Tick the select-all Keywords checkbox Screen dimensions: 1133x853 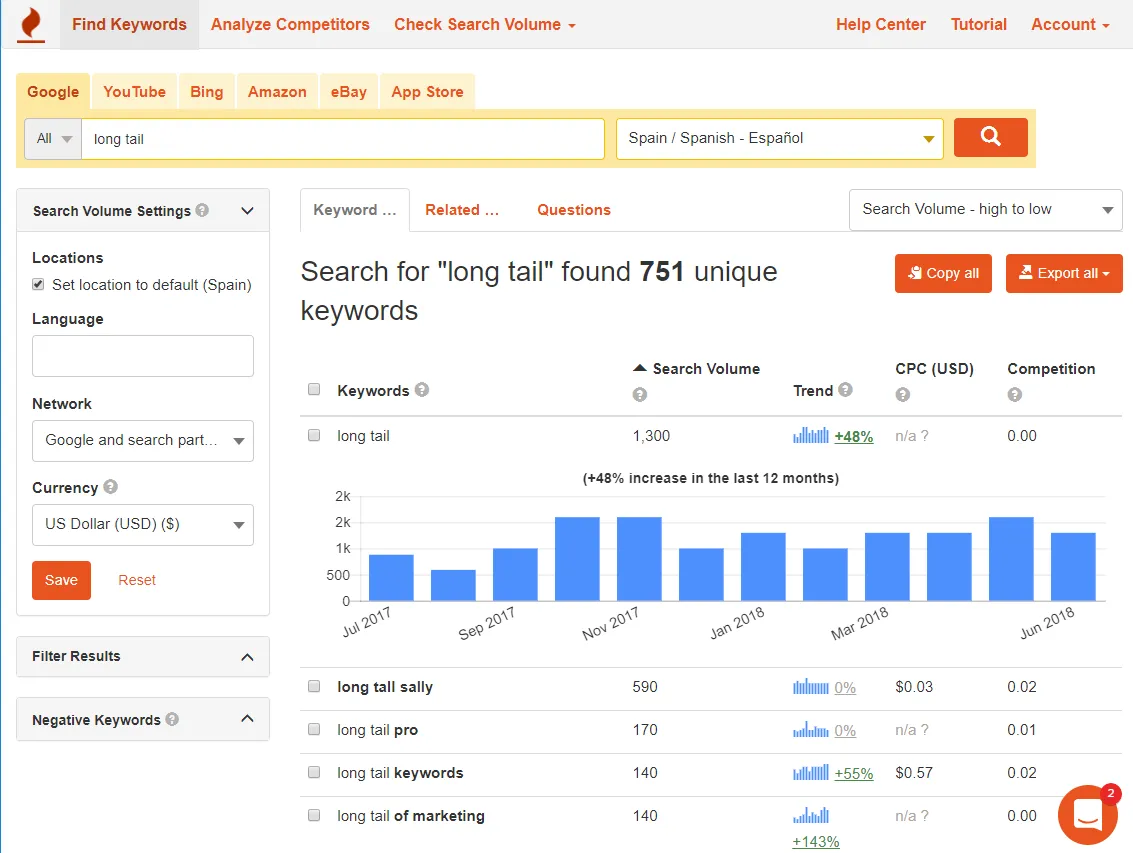point(314,390)
